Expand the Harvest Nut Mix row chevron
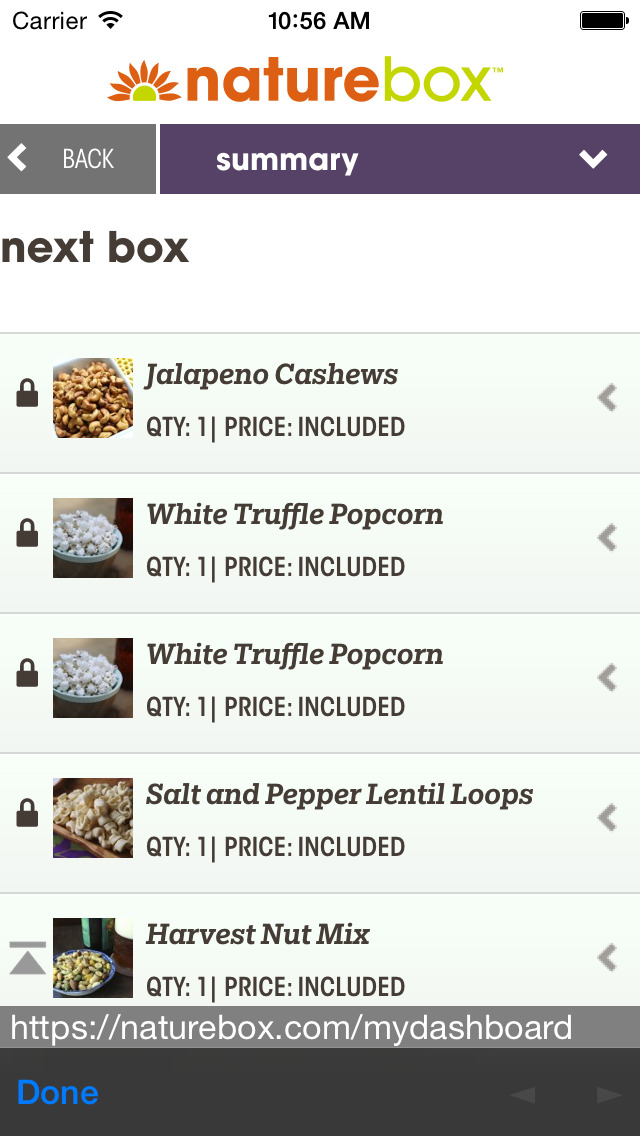This screenshot has height=1136, width=640. point(607,958)
